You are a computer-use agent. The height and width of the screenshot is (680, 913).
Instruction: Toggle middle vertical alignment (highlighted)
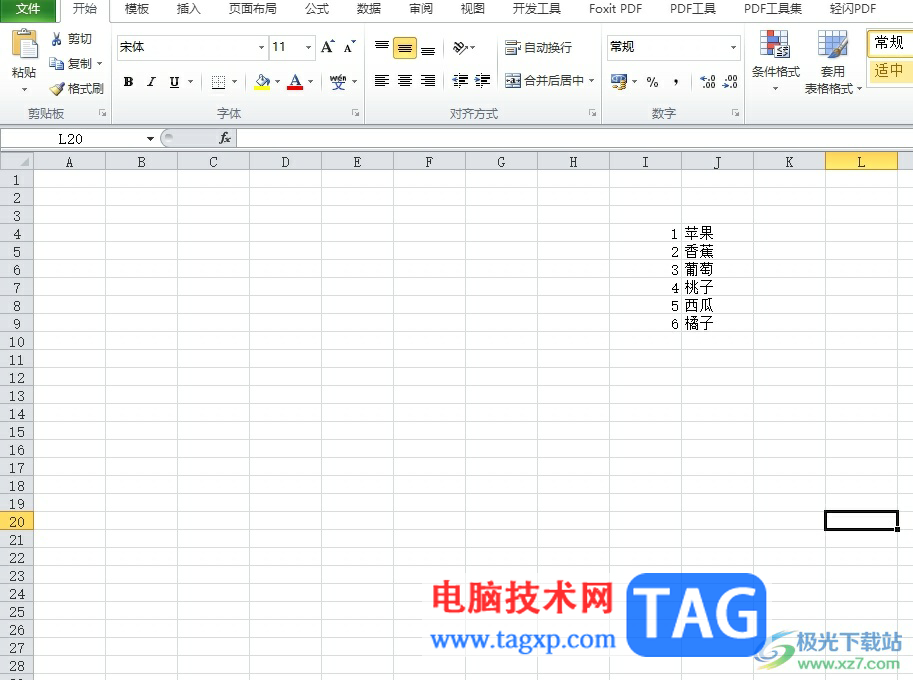pos(405,48)
